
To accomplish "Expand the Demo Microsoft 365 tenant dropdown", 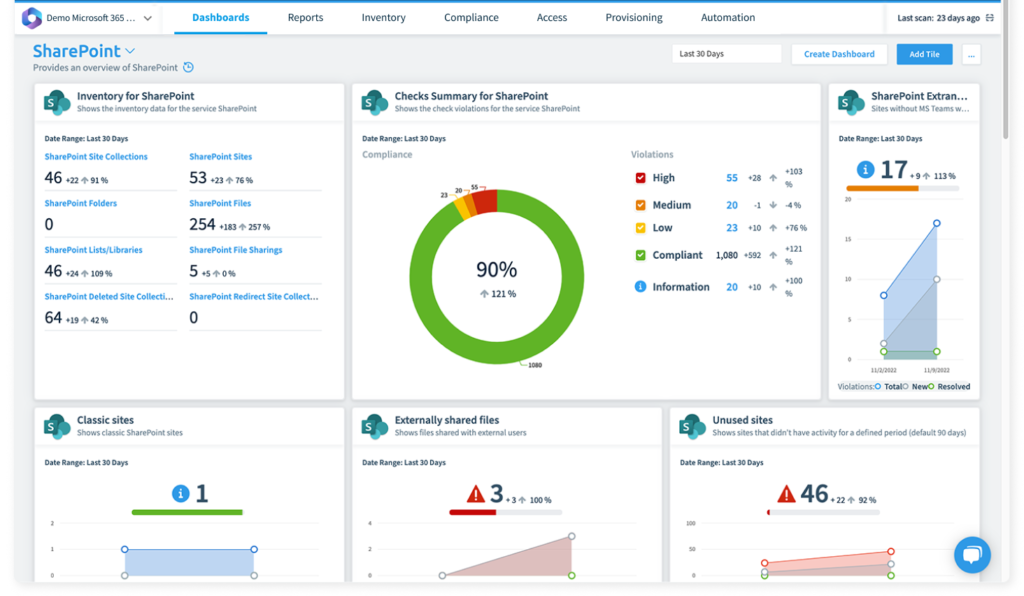I will pos(148,18).
